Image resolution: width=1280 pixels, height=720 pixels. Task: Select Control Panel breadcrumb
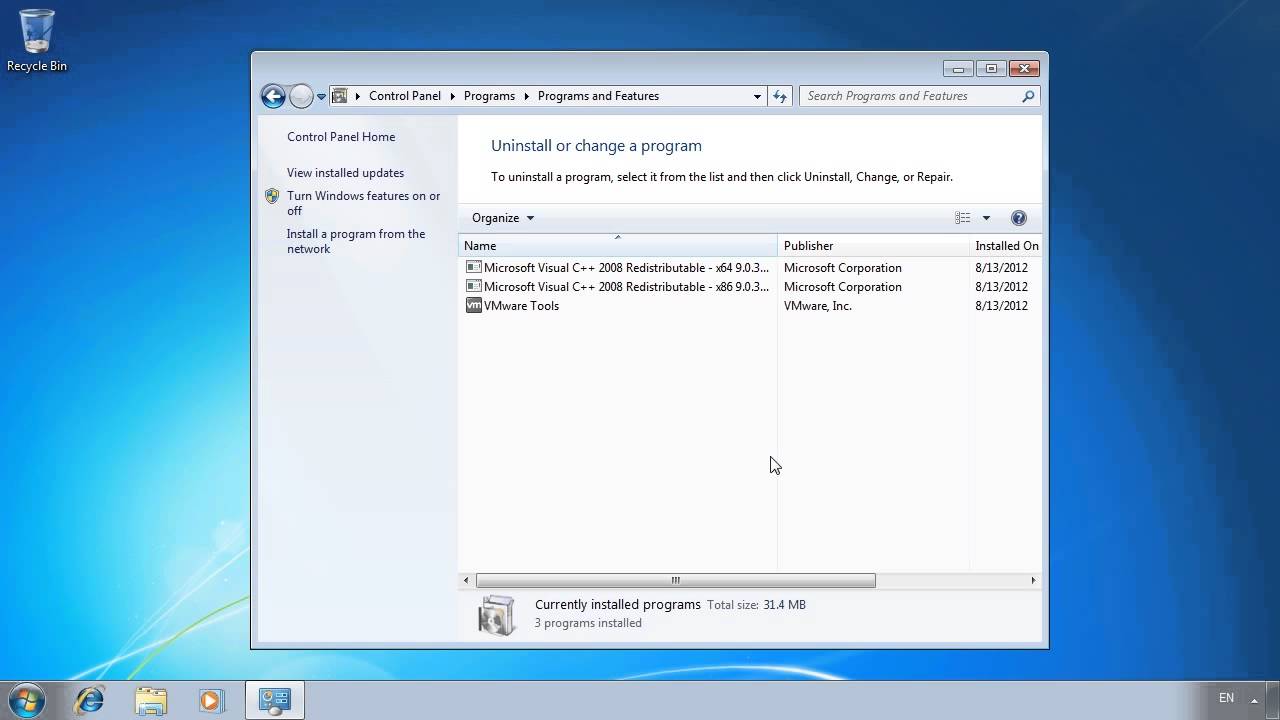pos(405,96)
